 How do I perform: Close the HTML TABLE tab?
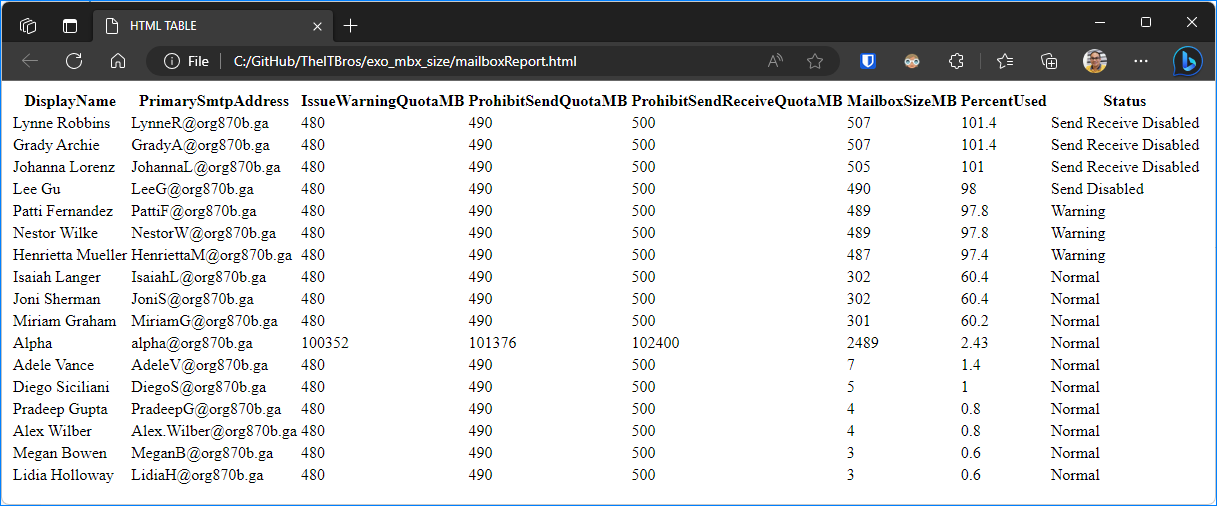[x=317, y=26]
